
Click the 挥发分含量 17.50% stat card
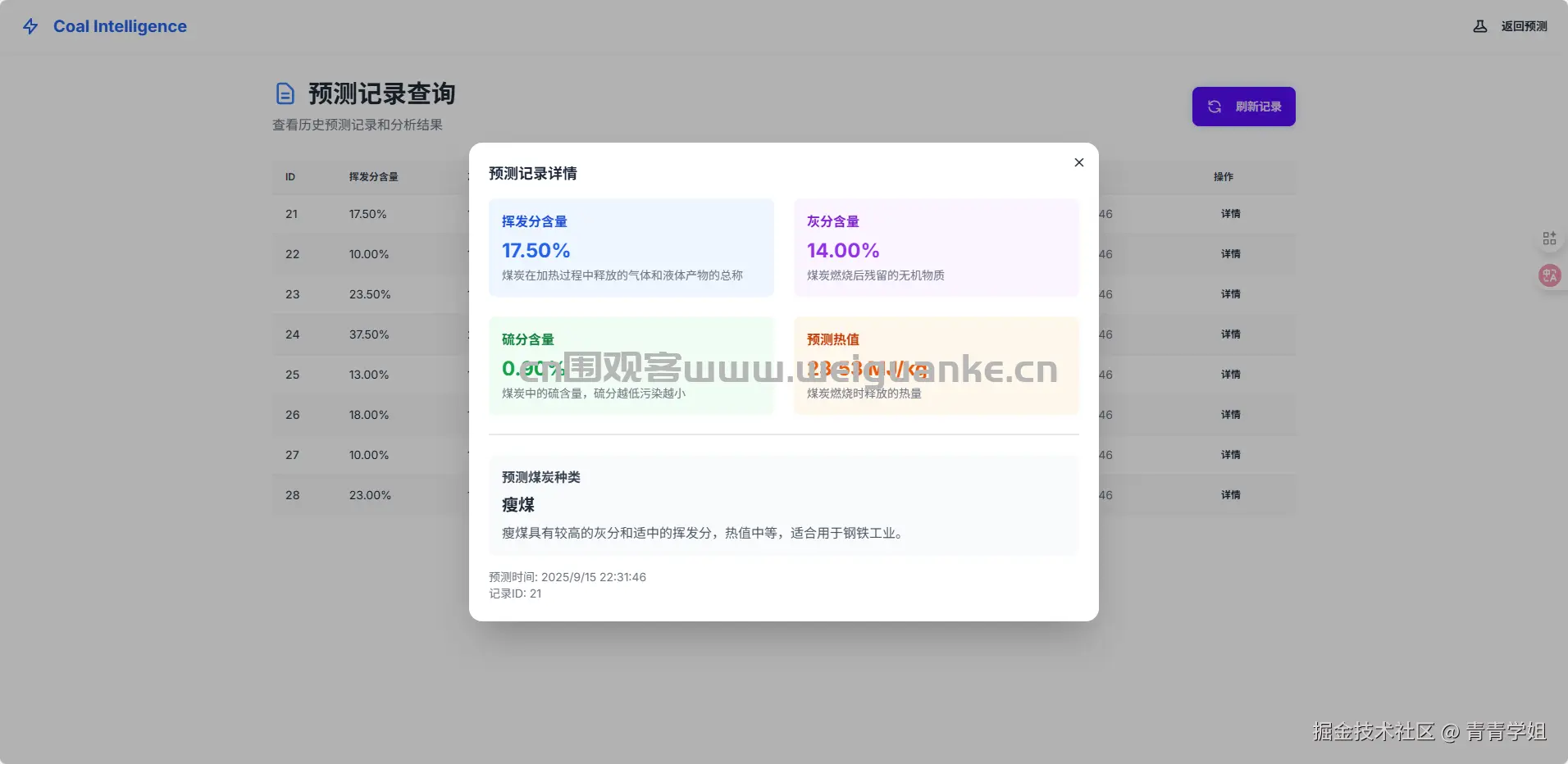click(631, 248)
